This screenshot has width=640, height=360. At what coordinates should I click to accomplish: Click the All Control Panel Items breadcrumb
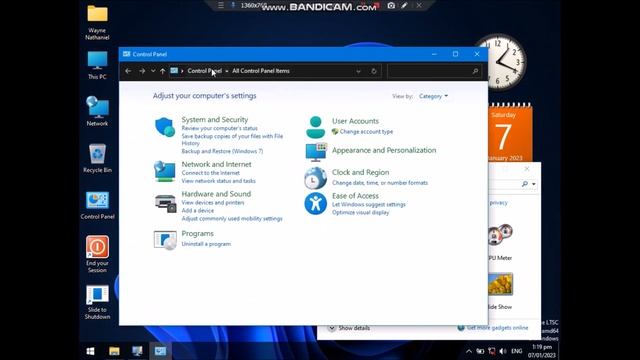(261, 71)
